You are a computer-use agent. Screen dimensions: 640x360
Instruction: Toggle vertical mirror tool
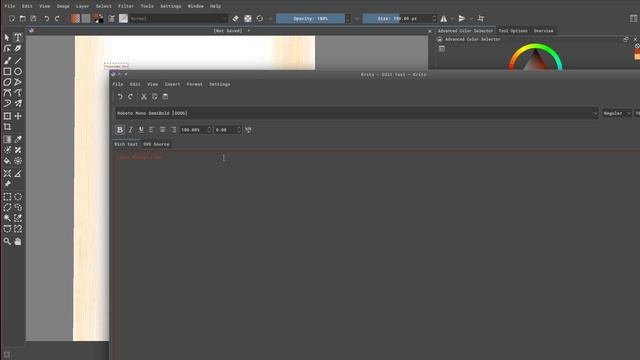[462, 18]
